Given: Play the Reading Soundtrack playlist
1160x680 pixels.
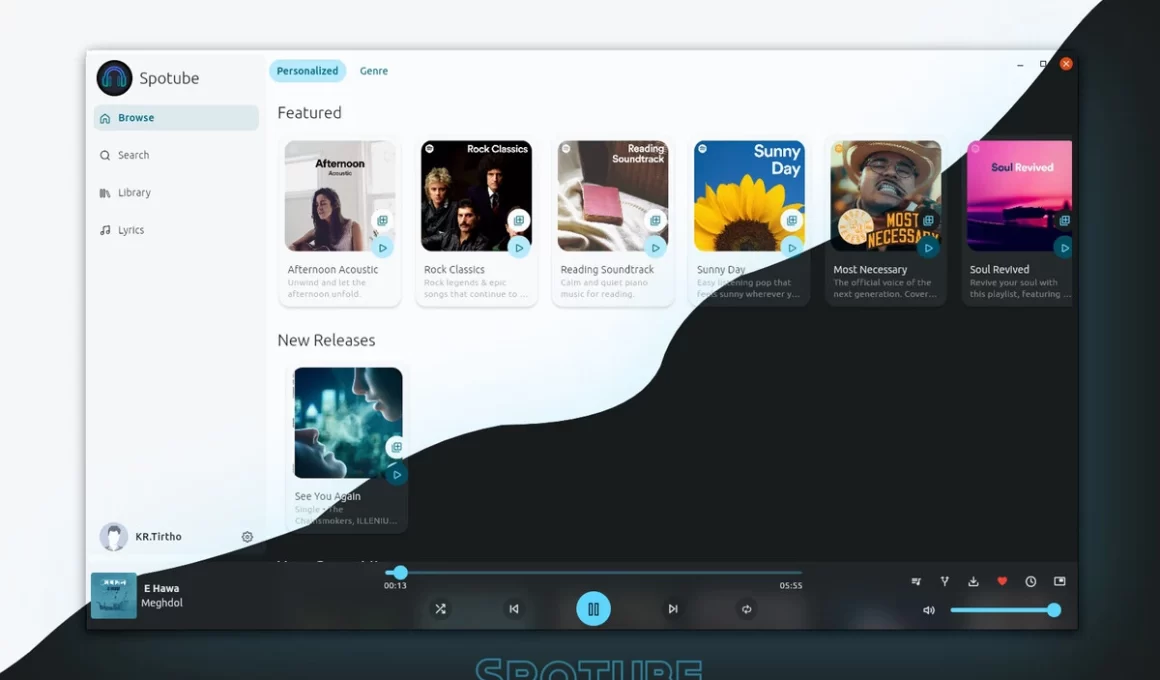Looking at the screenshot, I should coord(655,248).
